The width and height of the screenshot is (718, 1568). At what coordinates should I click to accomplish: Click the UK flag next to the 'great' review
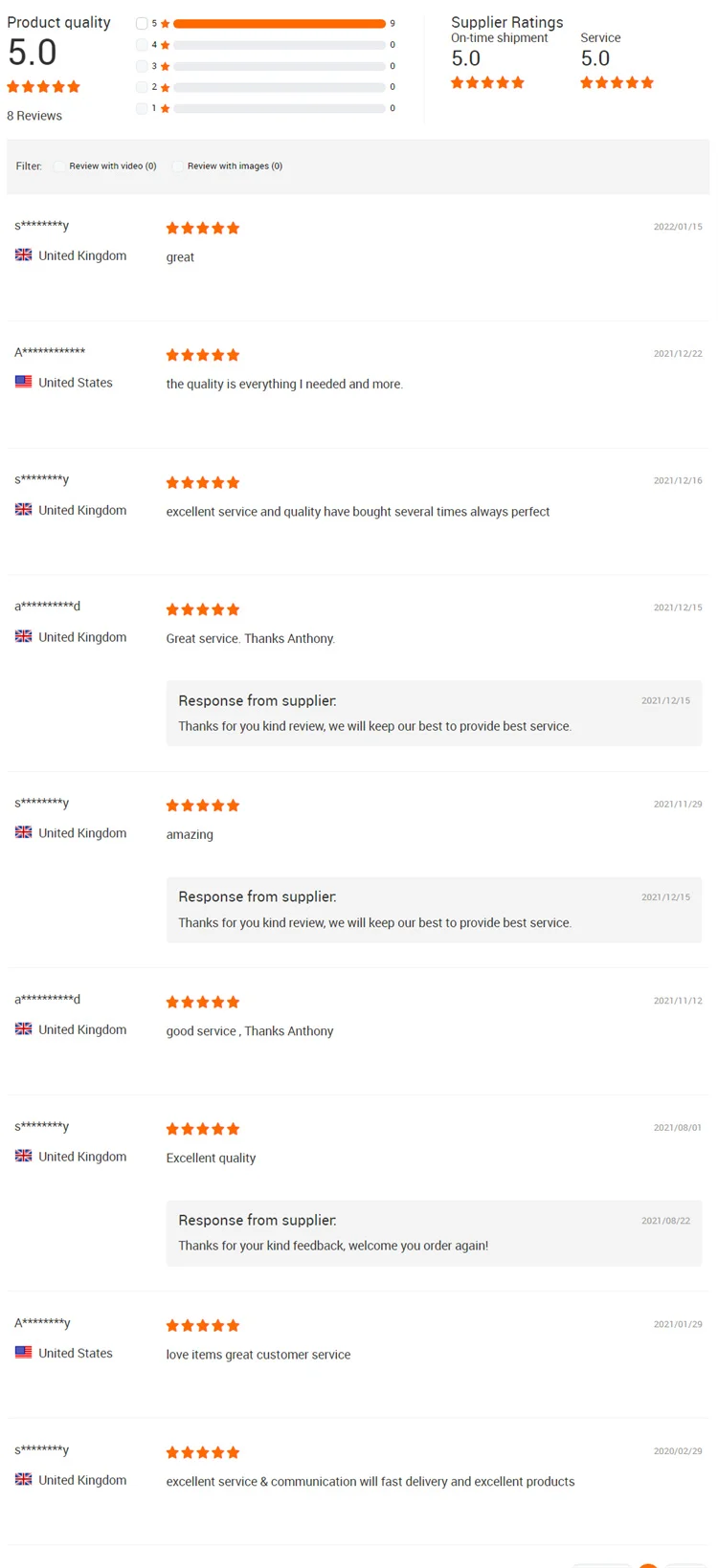point(24,255)
